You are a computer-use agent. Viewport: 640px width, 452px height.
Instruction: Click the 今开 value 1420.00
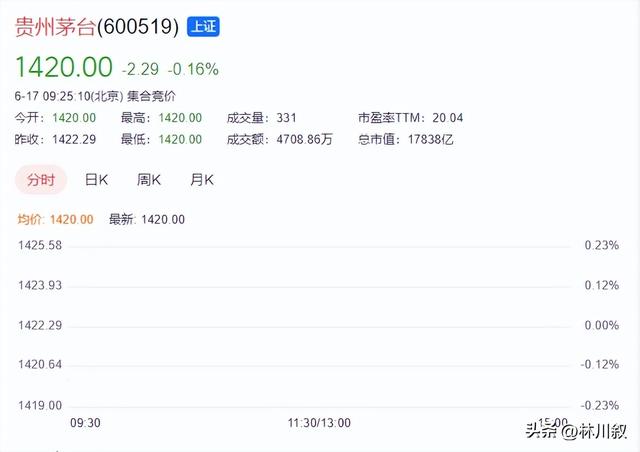tap(74, 118)
